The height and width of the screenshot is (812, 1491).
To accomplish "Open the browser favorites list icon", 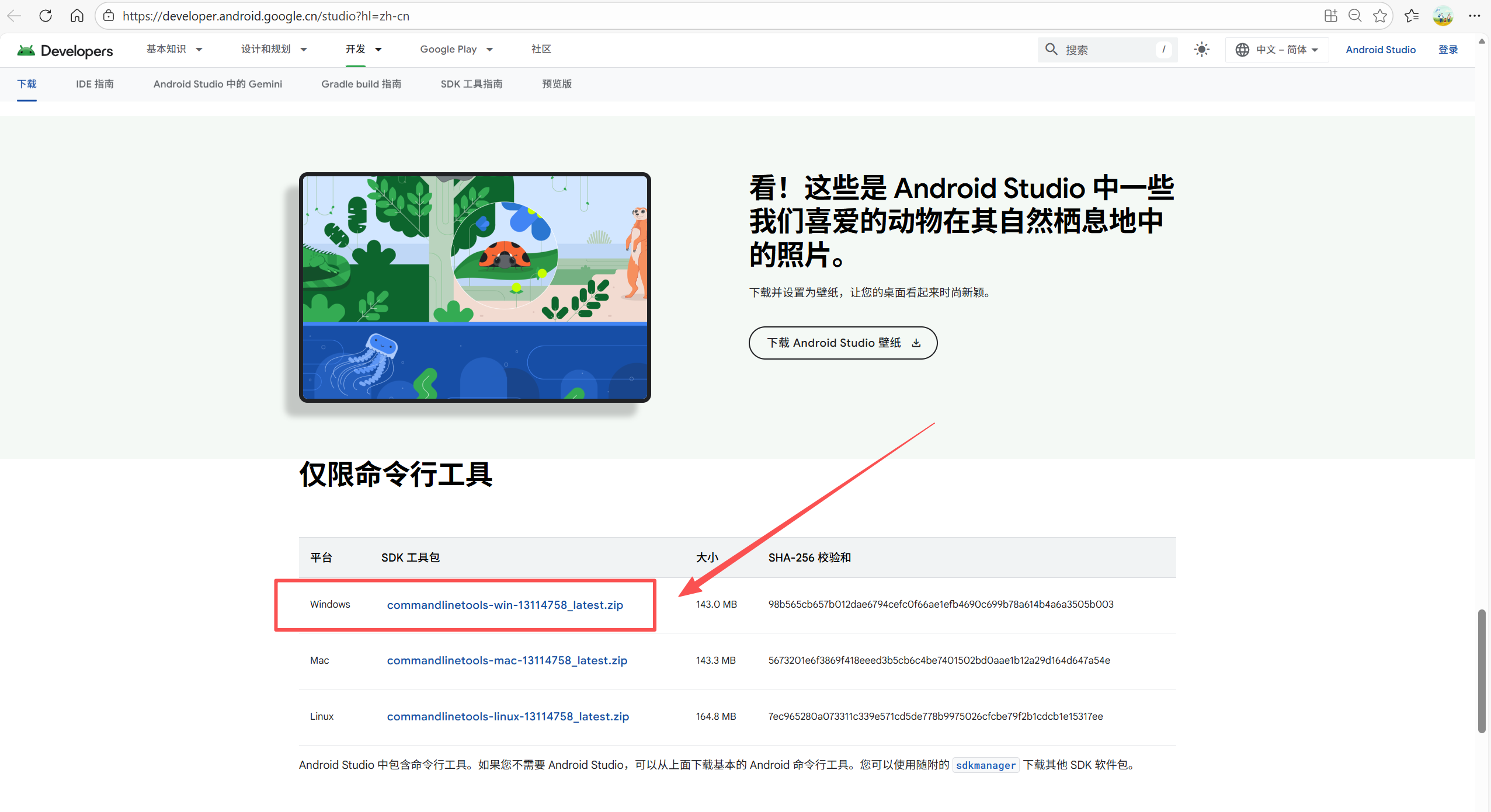I will 1411,16.
